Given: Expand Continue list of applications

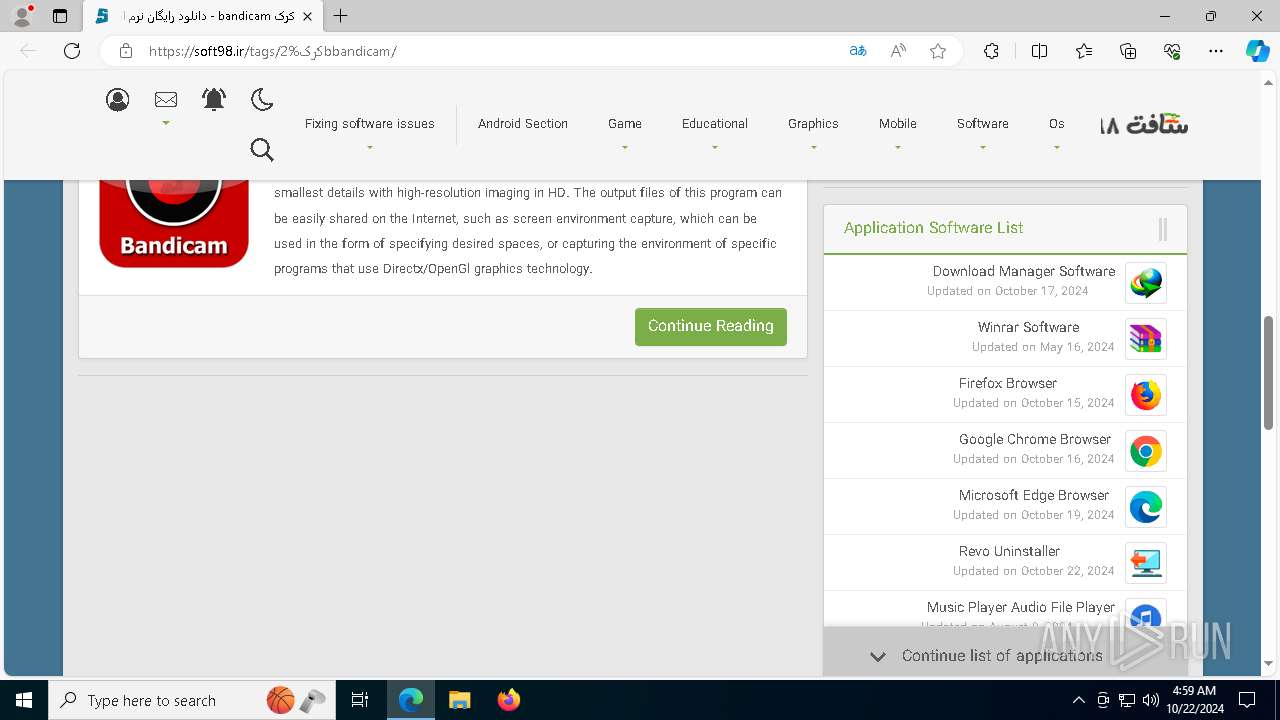Looking at the screenshot, I should click(1005, 656).
